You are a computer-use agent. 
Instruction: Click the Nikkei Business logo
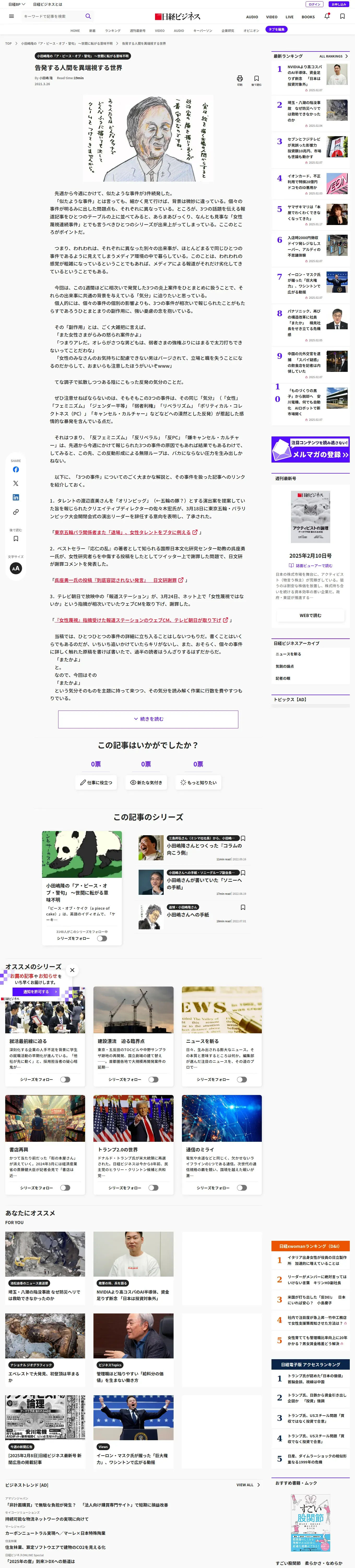(x=177, y=16)
